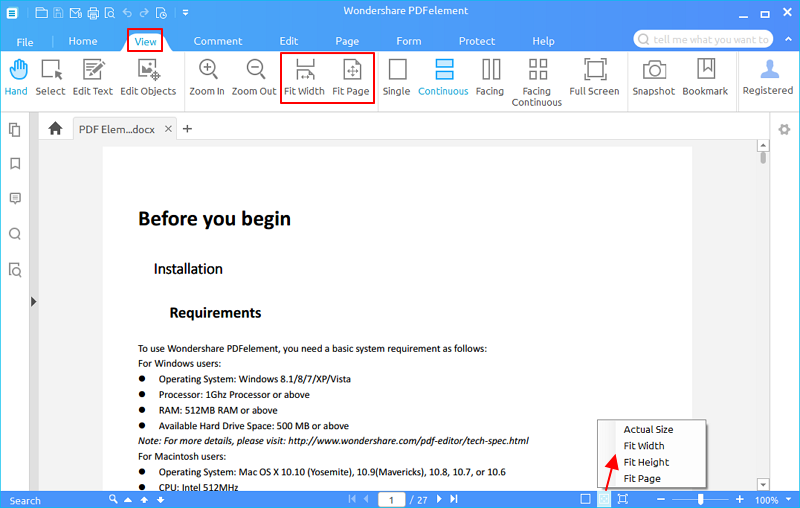Screen dimensions: 800x508
Task: Click the email attachment icon
Action: coord(76,13)
